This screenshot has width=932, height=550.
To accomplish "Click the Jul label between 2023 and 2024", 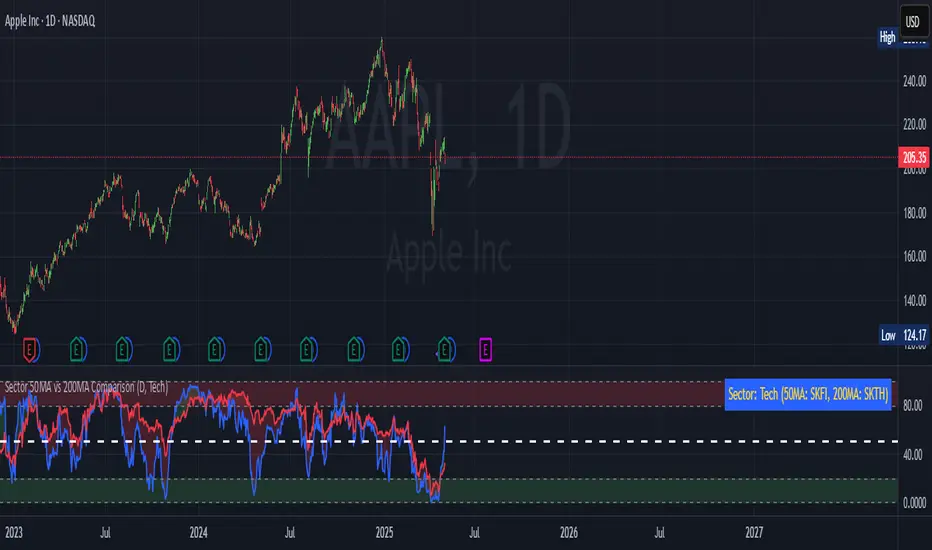I will (x=105, y=532).
